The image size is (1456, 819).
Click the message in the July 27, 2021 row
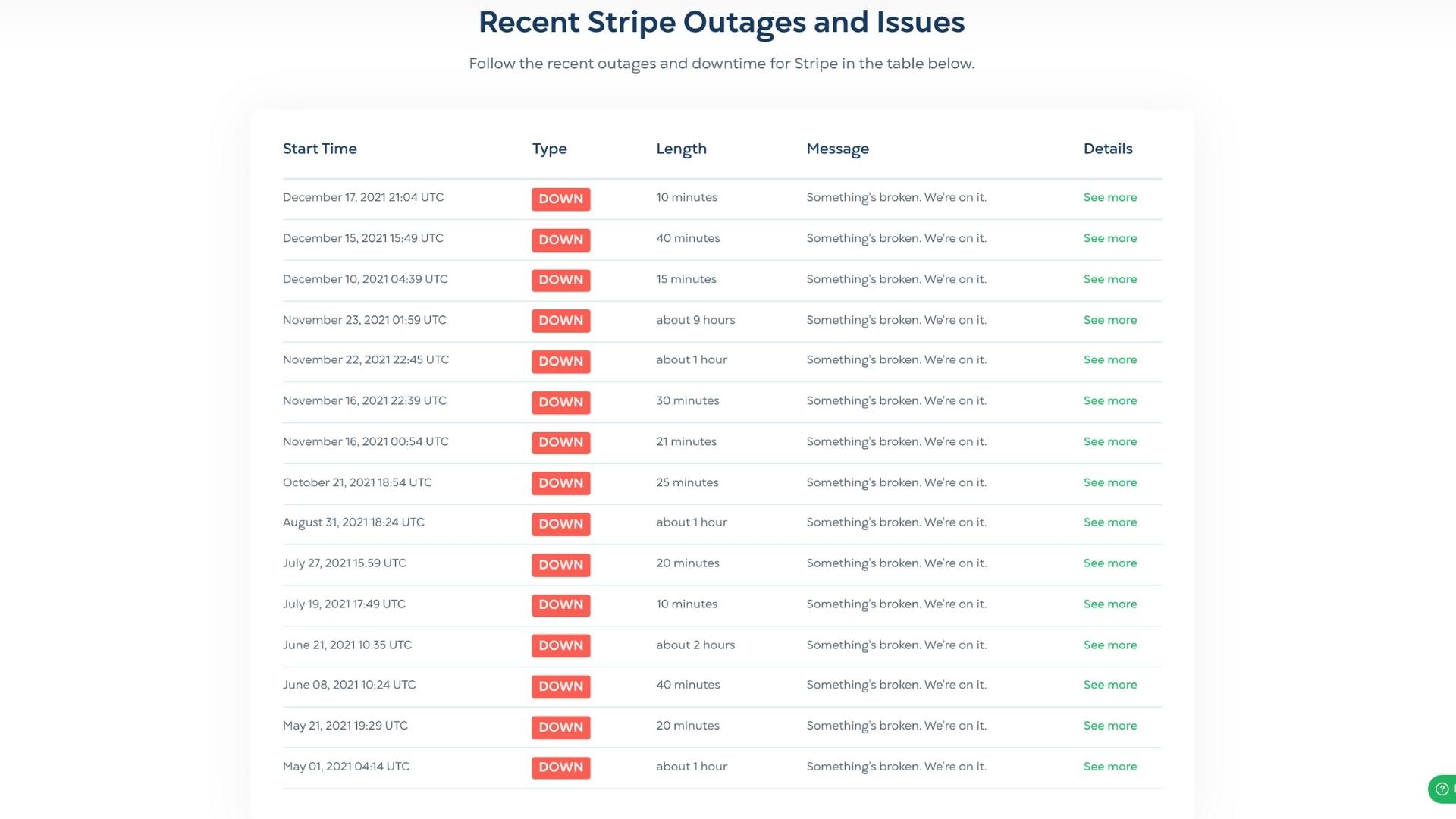point(896,563)
